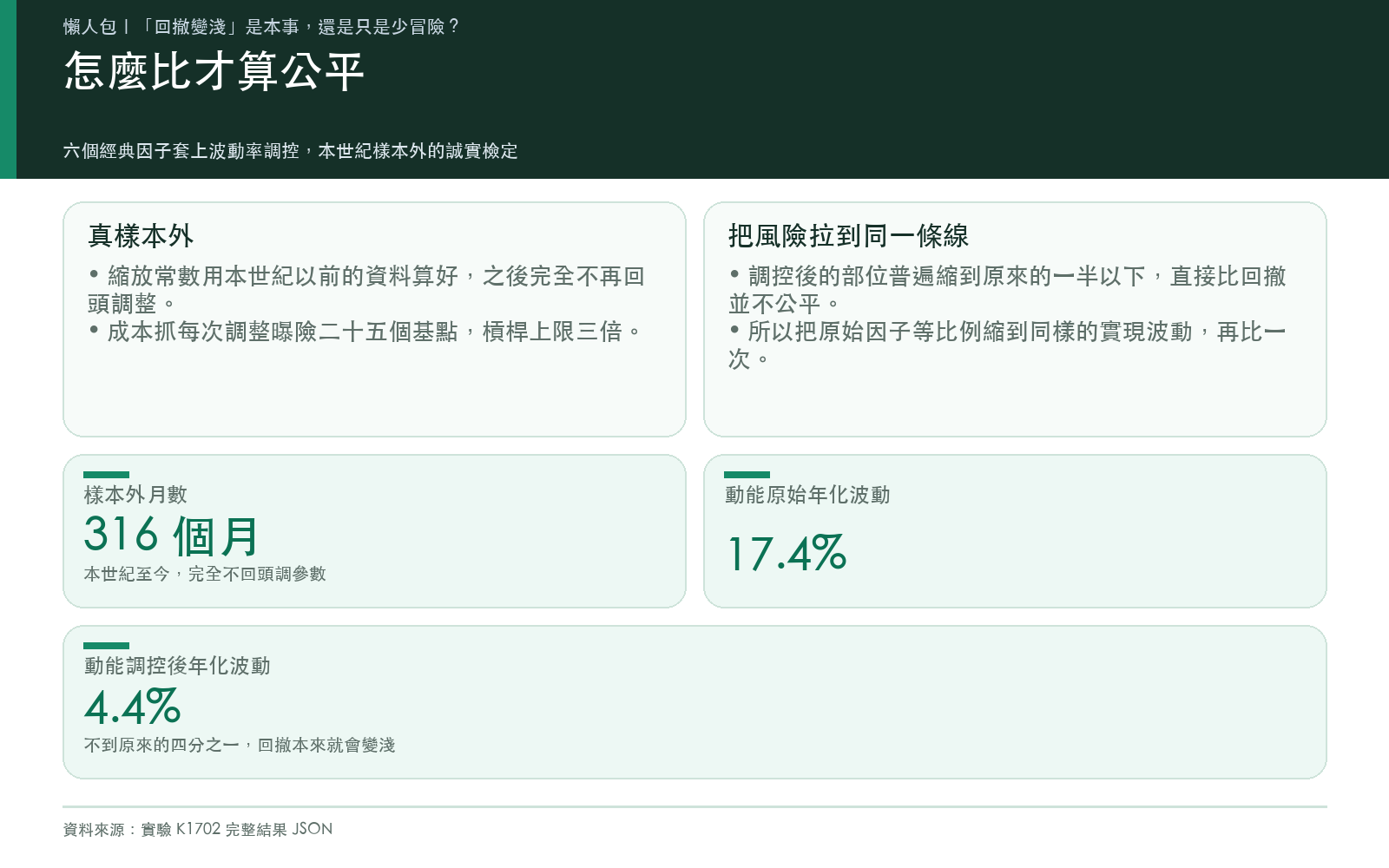Click the label 動能調控後年化波動
The height and width of the screenshot is (868, 1389).
(x=177, y=666)
